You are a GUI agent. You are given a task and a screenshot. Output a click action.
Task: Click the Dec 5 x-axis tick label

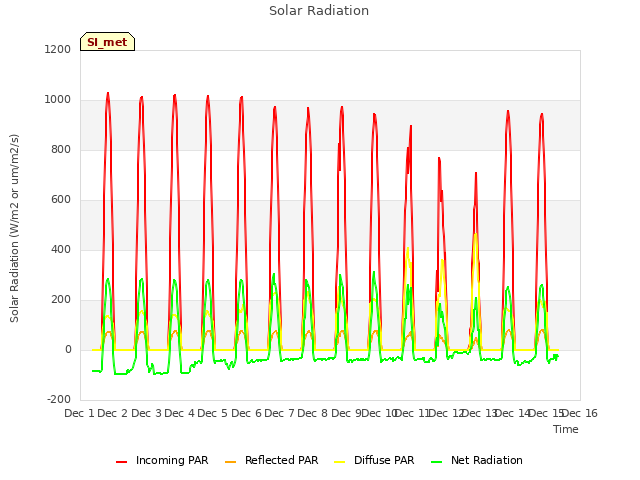click(x=212, y=413)
